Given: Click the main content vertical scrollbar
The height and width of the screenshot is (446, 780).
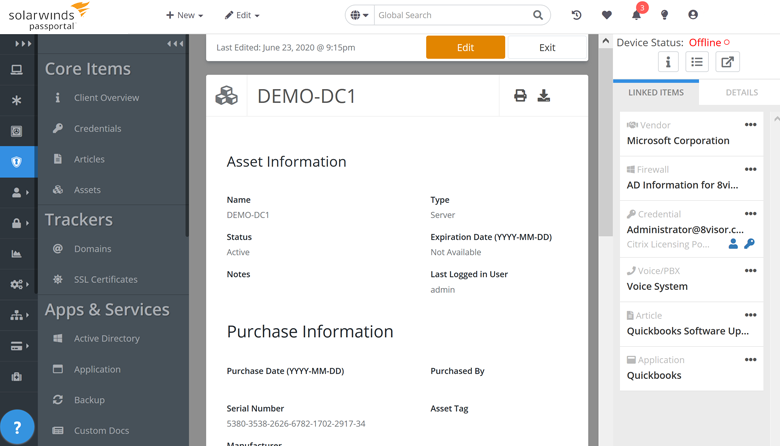Looking at the screenshot, I should (x=605, y=143).
